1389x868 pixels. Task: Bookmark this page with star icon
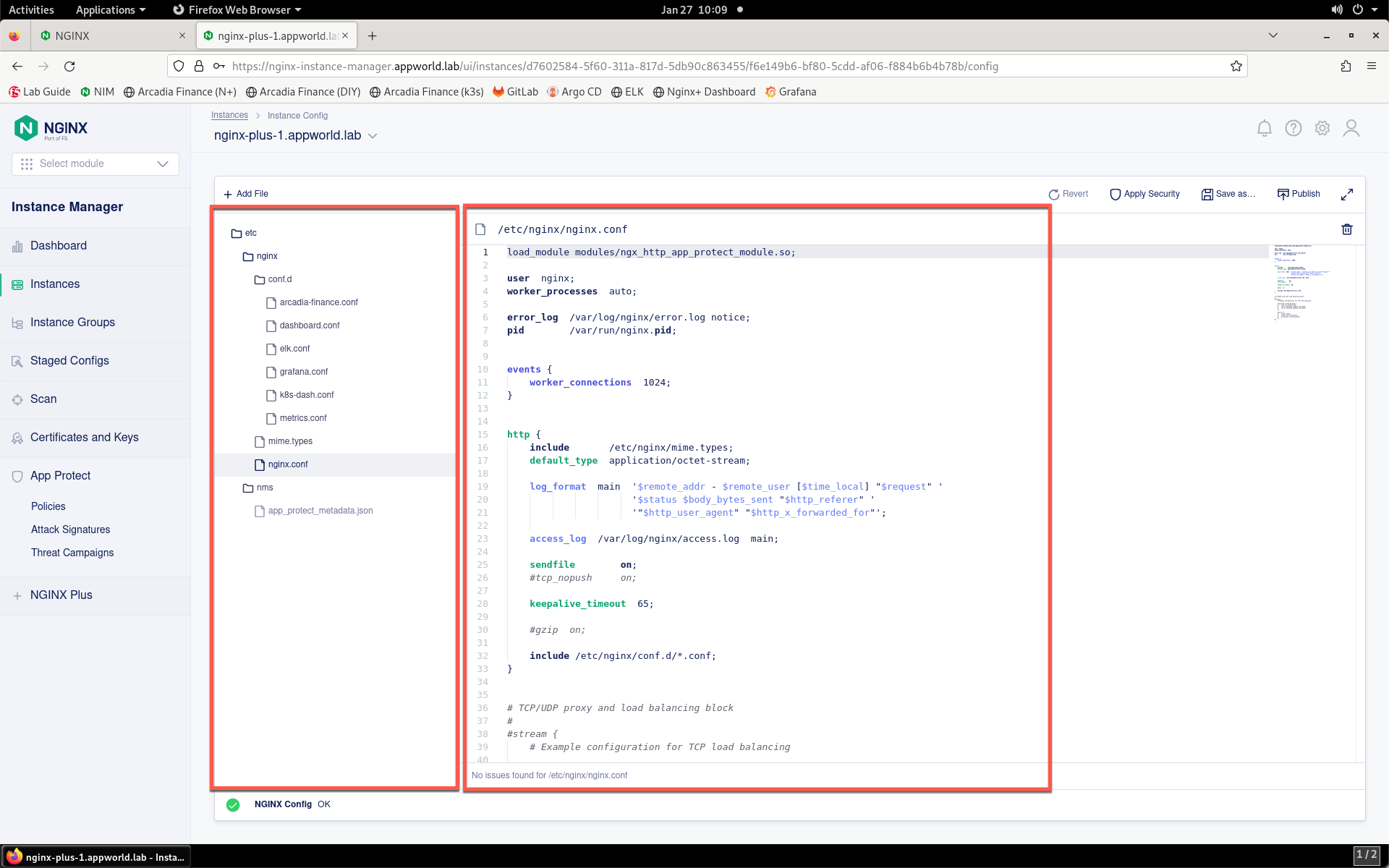pos(1236,66)
